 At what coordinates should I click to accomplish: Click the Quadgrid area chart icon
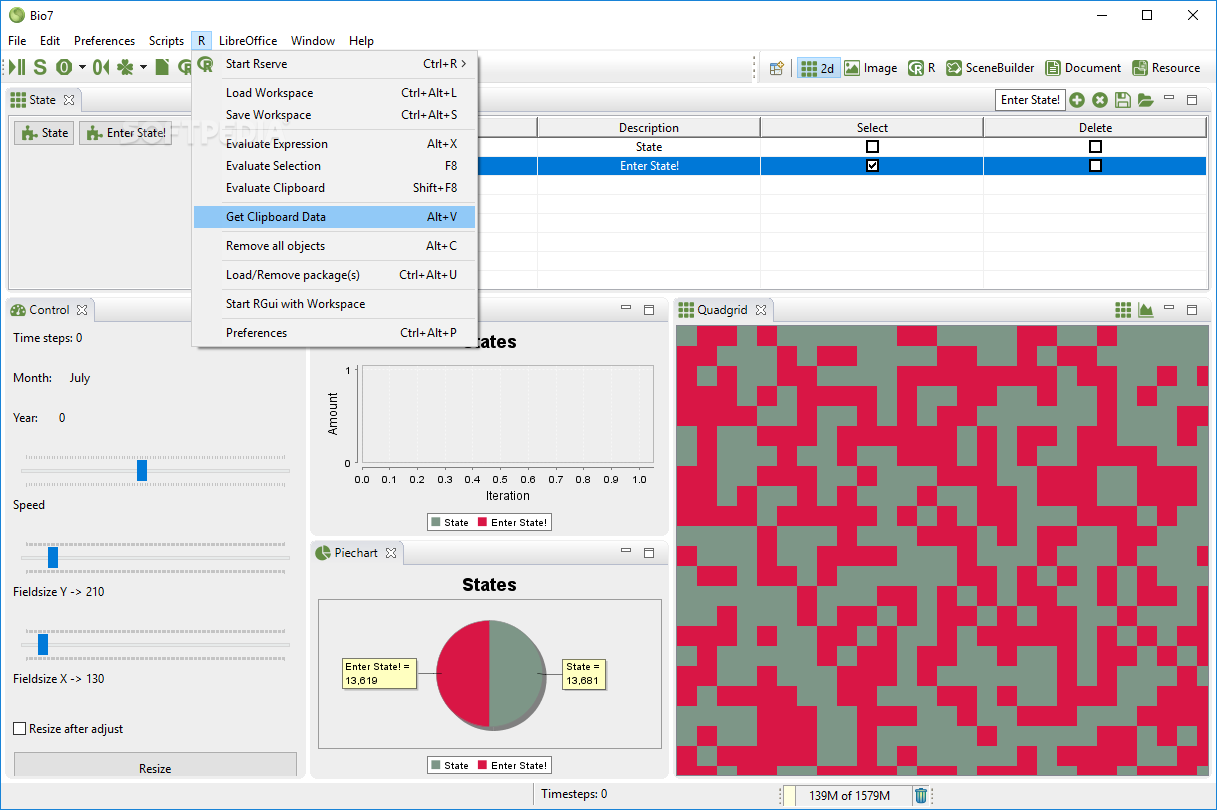tap(1146, 310)
